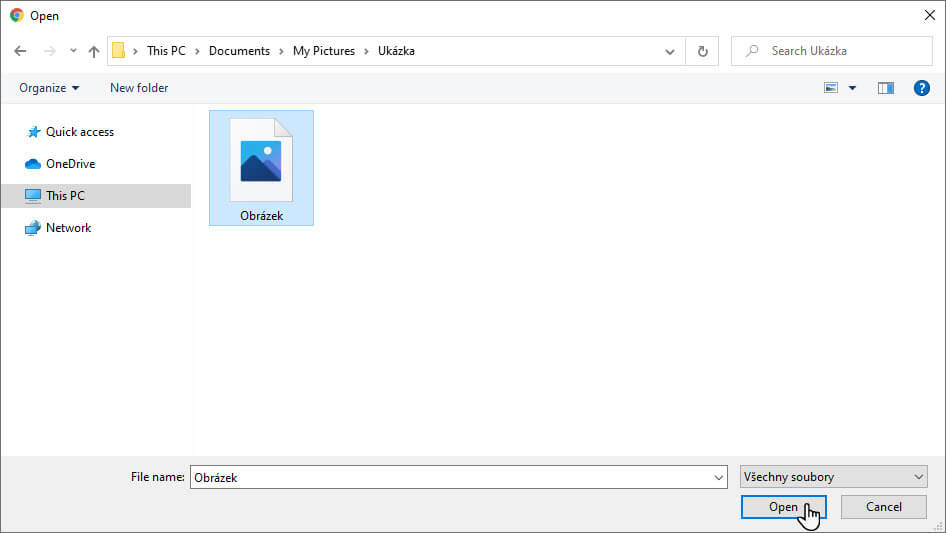Click the Up one level arrow

coord(94,51)
